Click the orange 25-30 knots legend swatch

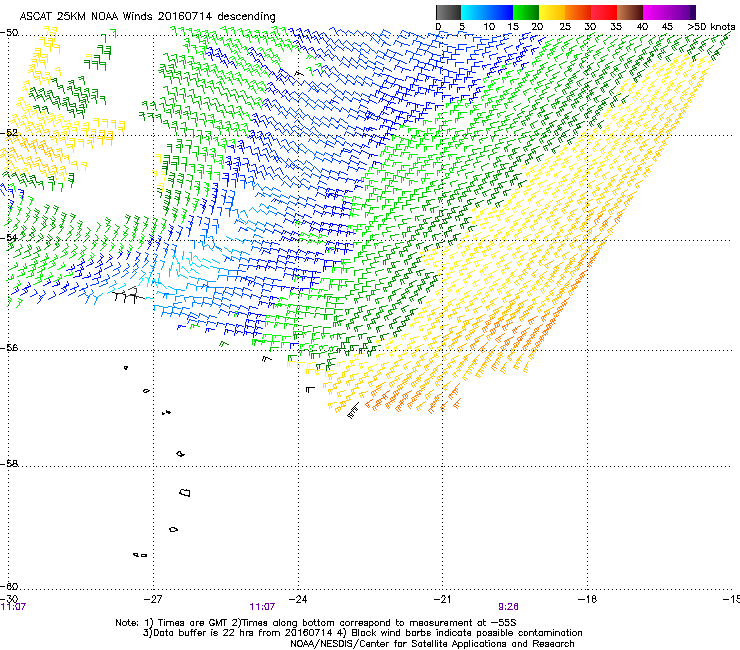[578, 12]
